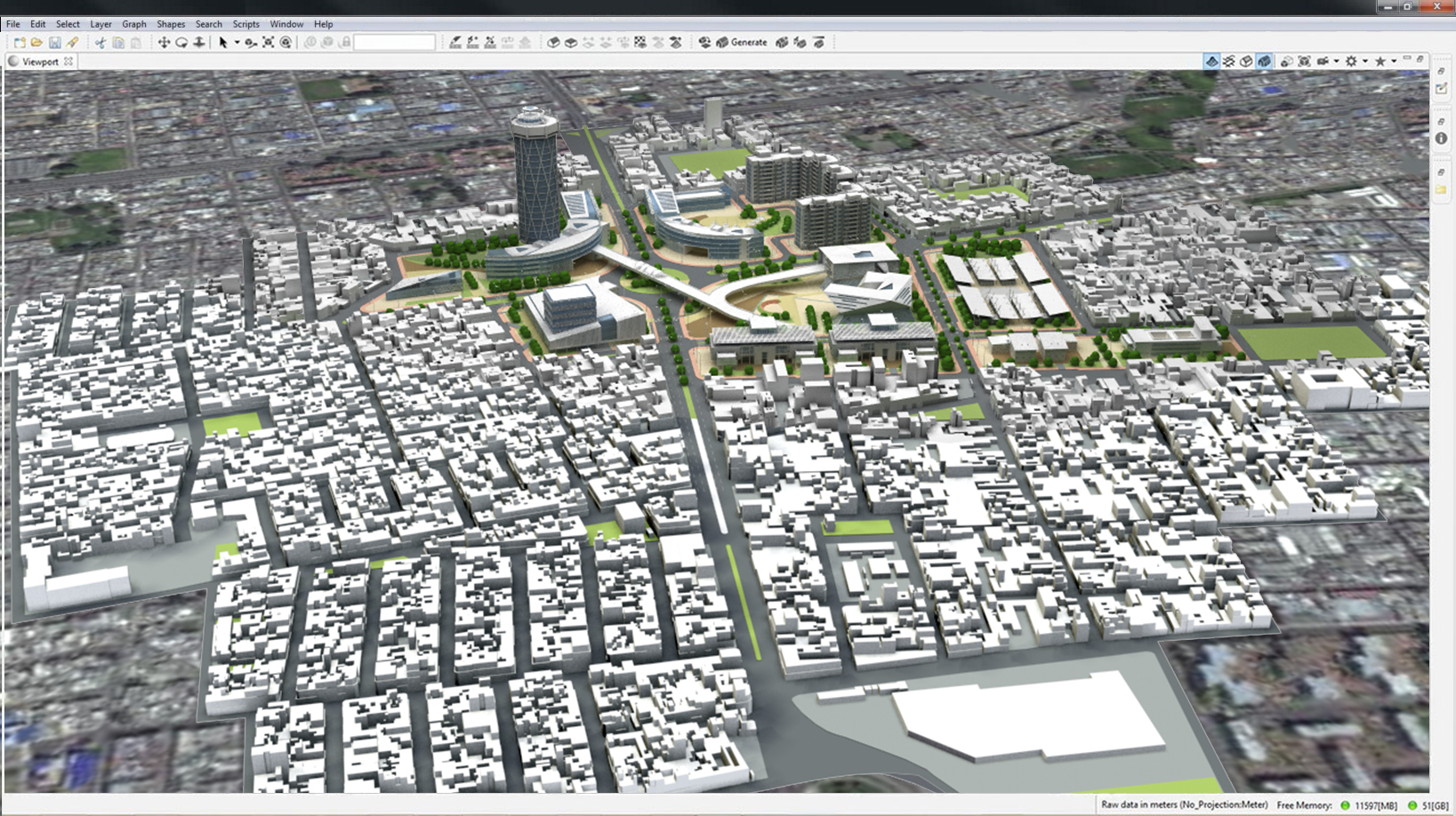Screen dimensions: 1456x816
Task: Open the yellow folder Navigator icon on sidebar
Action: (1441, 189)
